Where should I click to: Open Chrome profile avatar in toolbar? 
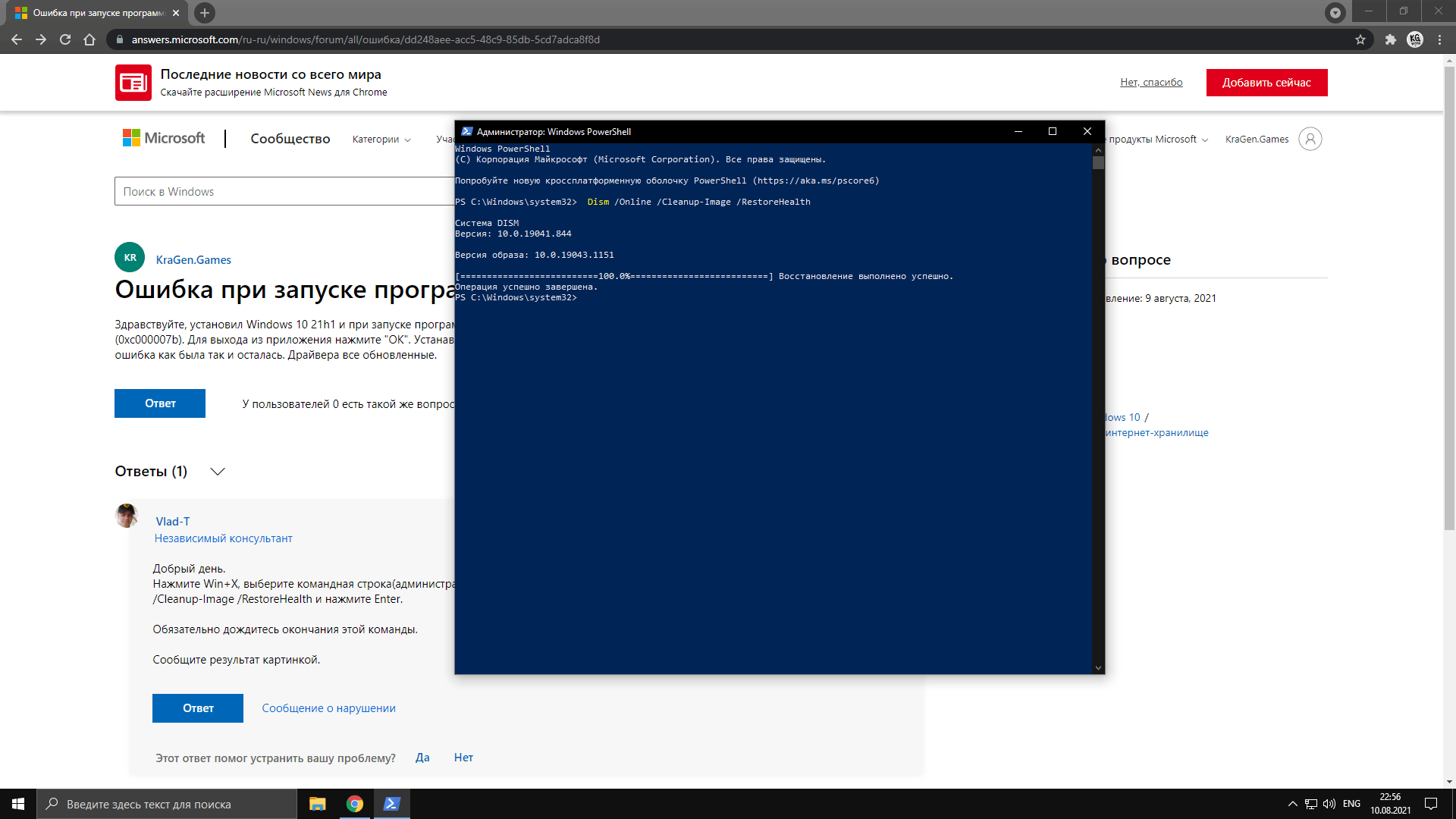(1415, 39)
